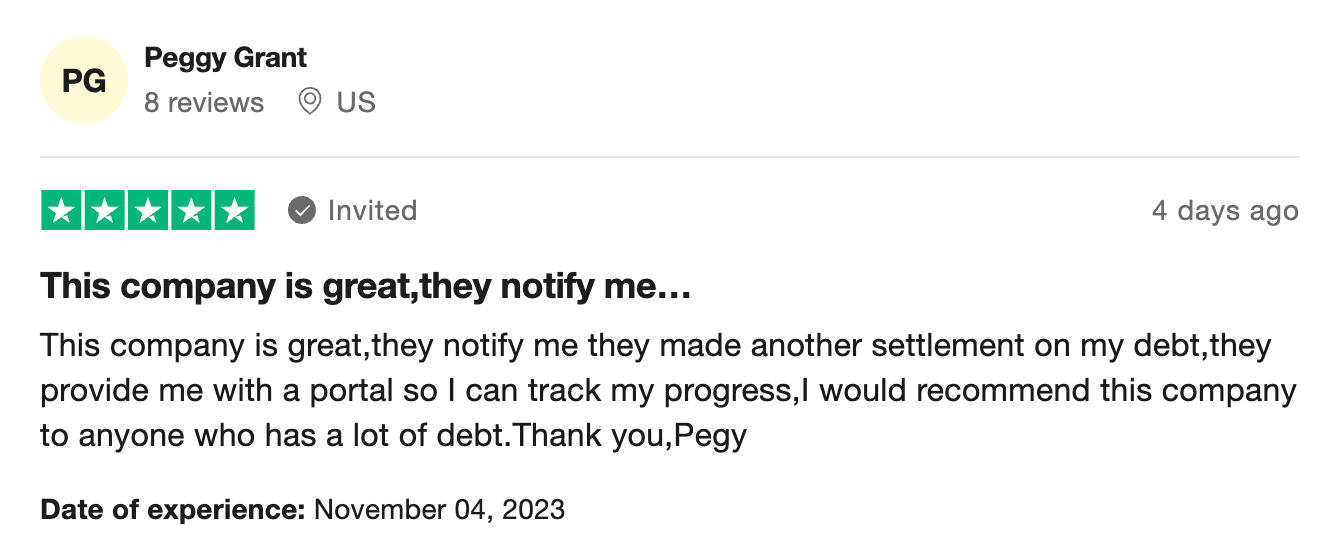Click the second green rating star
Screen dimensions: 1332x556
[x=105, y=210]
